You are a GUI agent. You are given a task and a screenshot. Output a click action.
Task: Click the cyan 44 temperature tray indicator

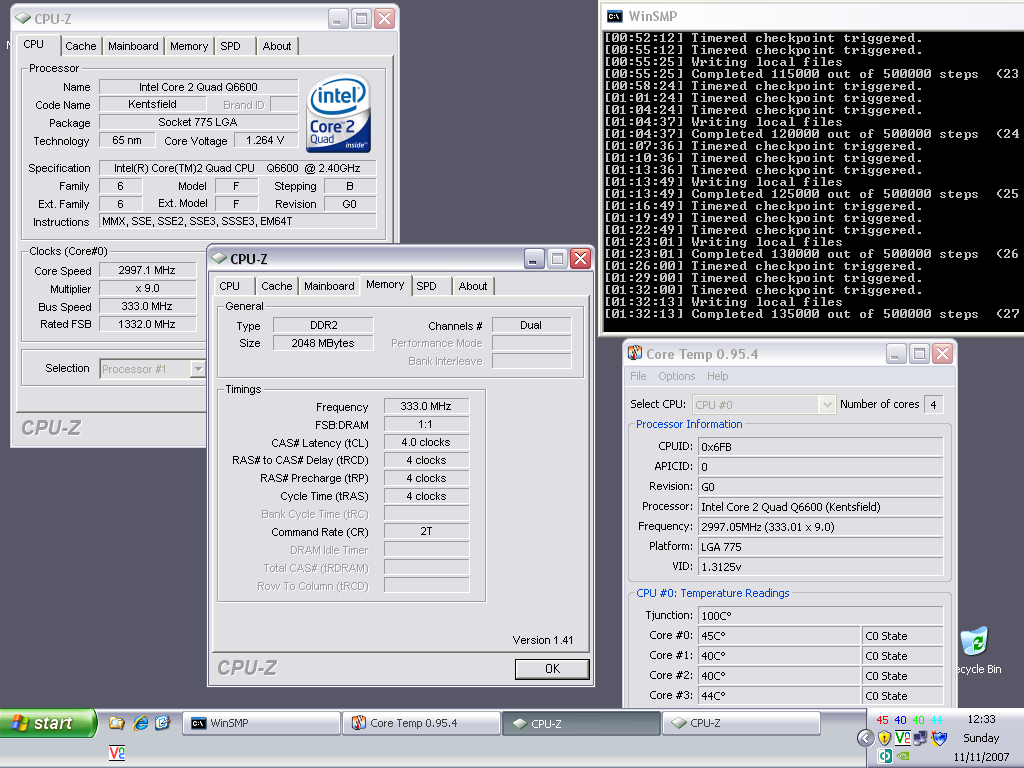[x=937, y=720]
